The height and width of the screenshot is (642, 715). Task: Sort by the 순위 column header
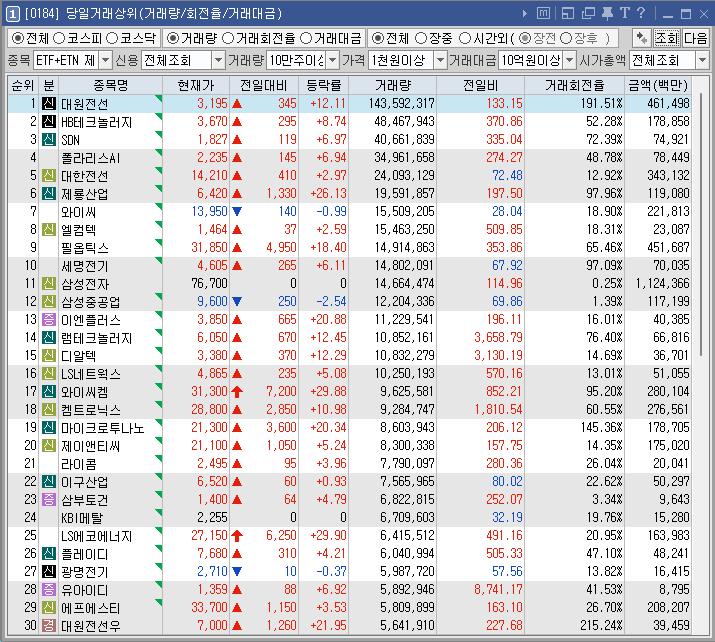[x=23, y=85]
